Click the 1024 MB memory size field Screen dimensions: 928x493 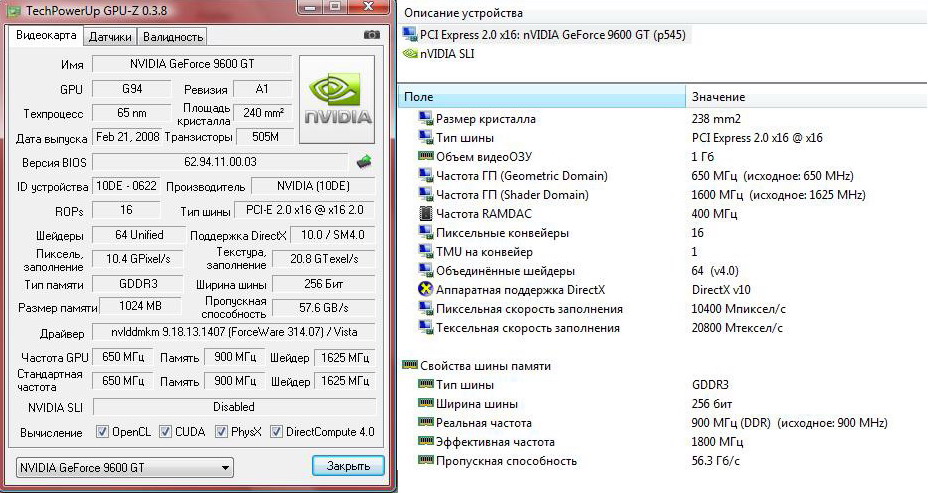click(x=141, y=306)
